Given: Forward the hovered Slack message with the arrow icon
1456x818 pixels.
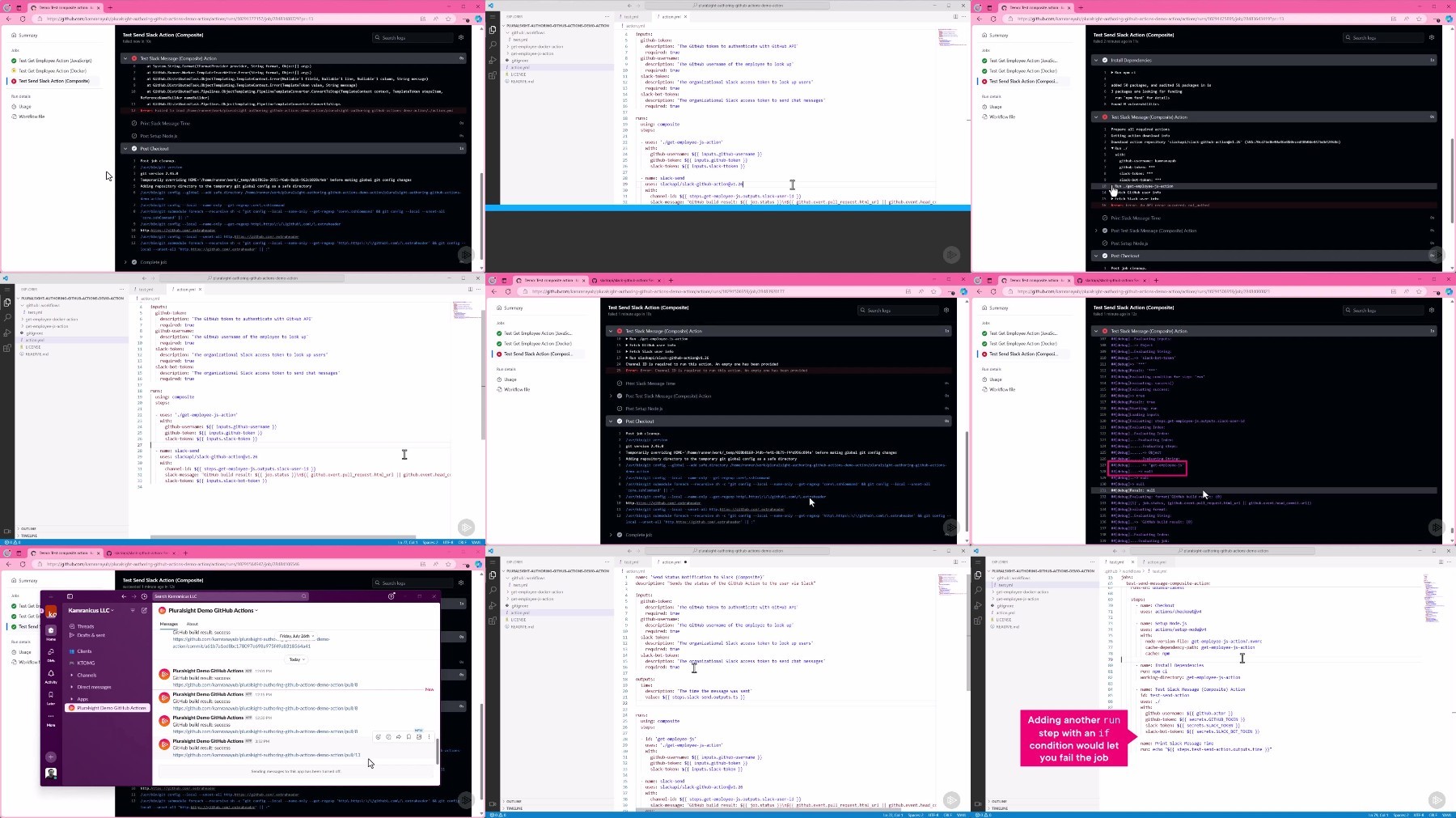Looking at the screenshot, I should pyautogui.click(x=399, y=737).
